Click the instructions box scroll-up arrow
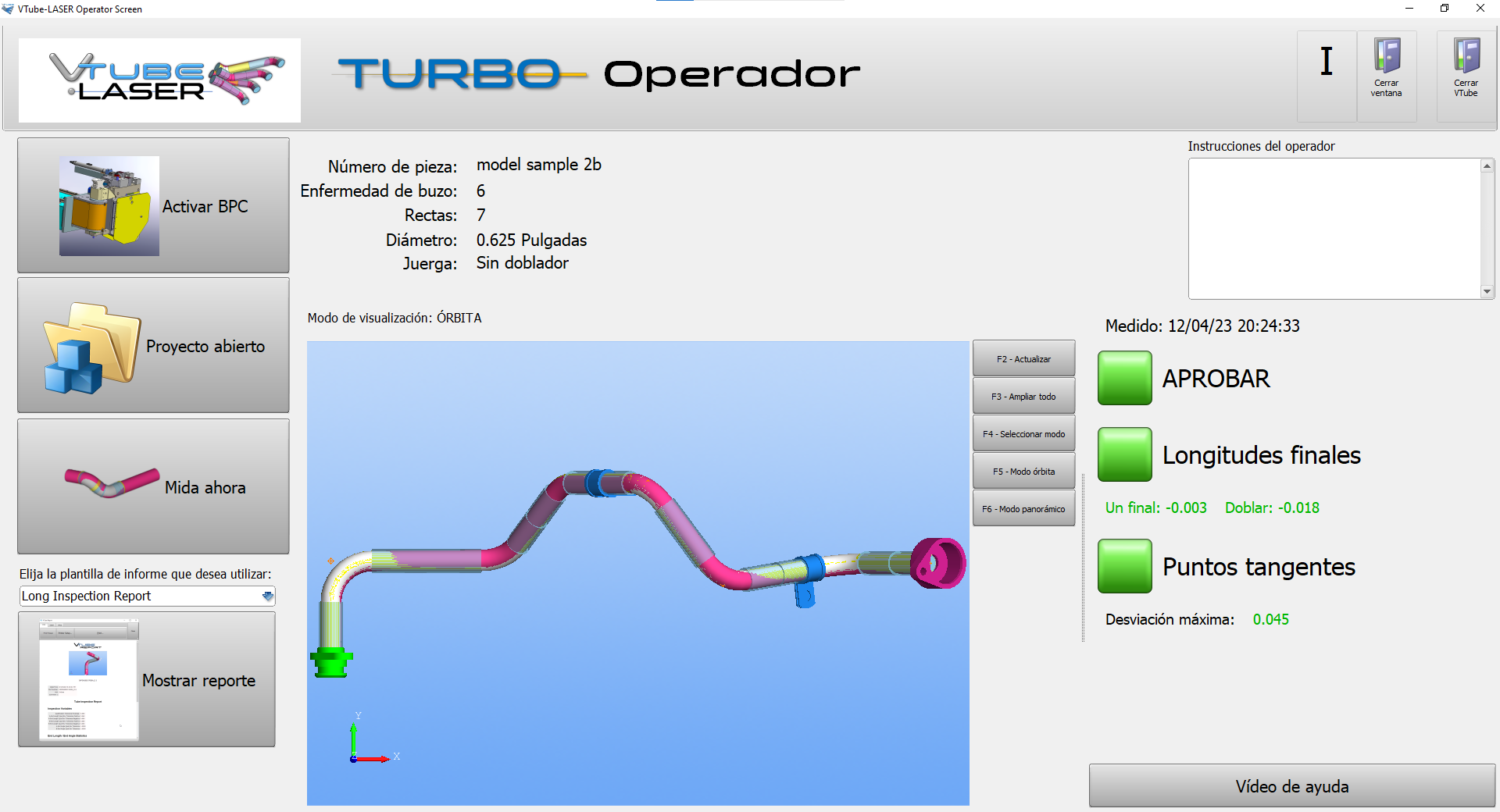This screenshot has width=1500, height=812. [1487, 166]
